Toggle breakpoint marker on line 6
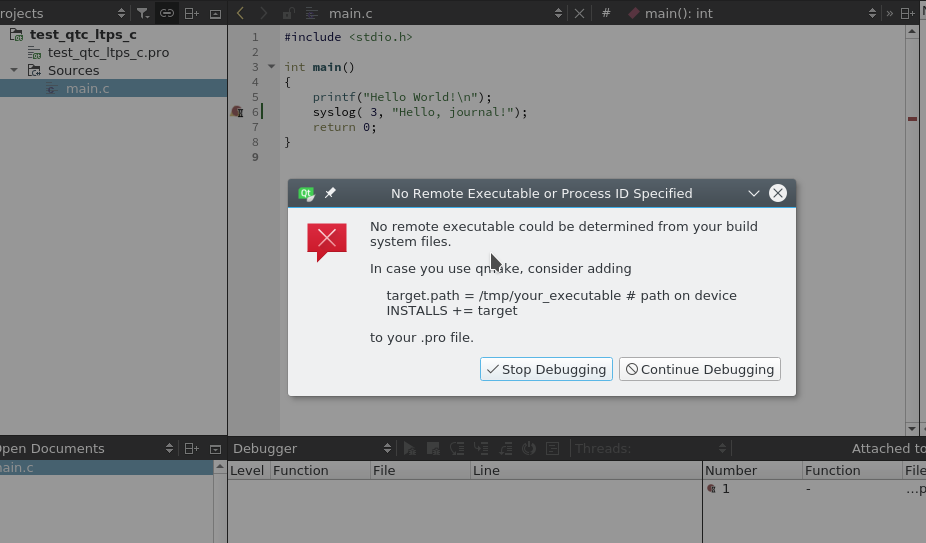The height and width of the screenshot is (543, 926). click(x=237, y=112)
